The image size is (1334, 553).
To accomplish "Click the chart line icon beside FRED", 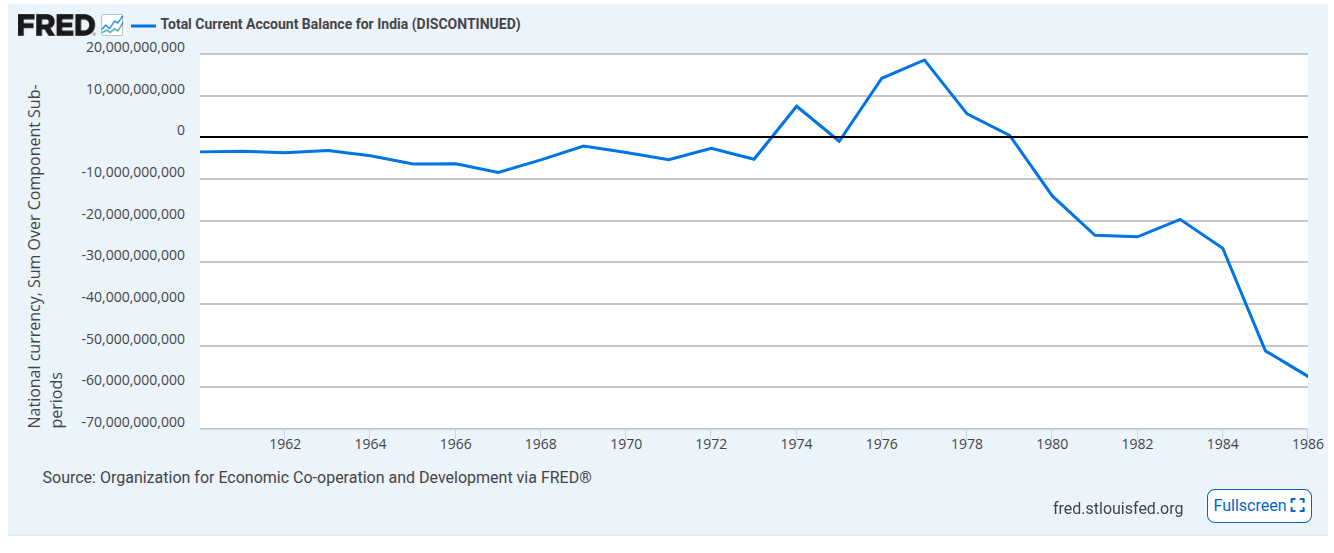I will click(112, 24).
